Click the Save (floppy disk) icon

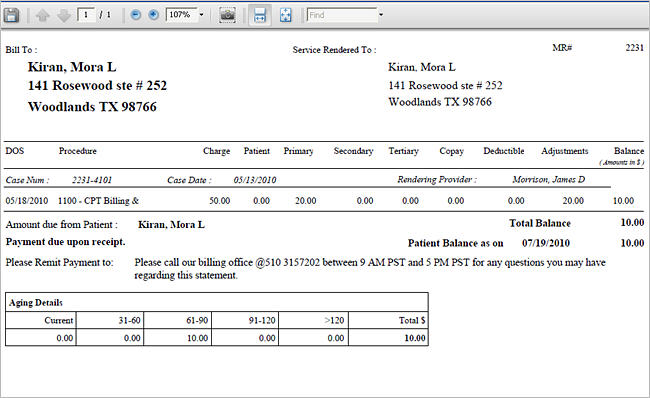click(x=12, y=15)
